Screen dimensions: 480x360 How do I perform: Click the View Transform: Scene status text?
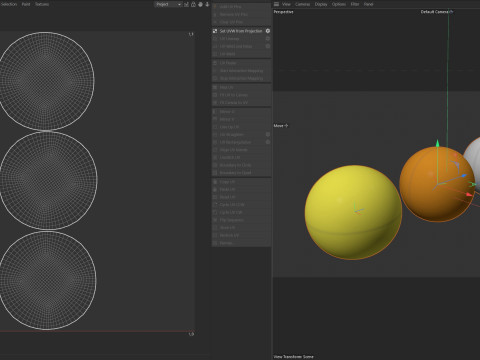[293, 357]
